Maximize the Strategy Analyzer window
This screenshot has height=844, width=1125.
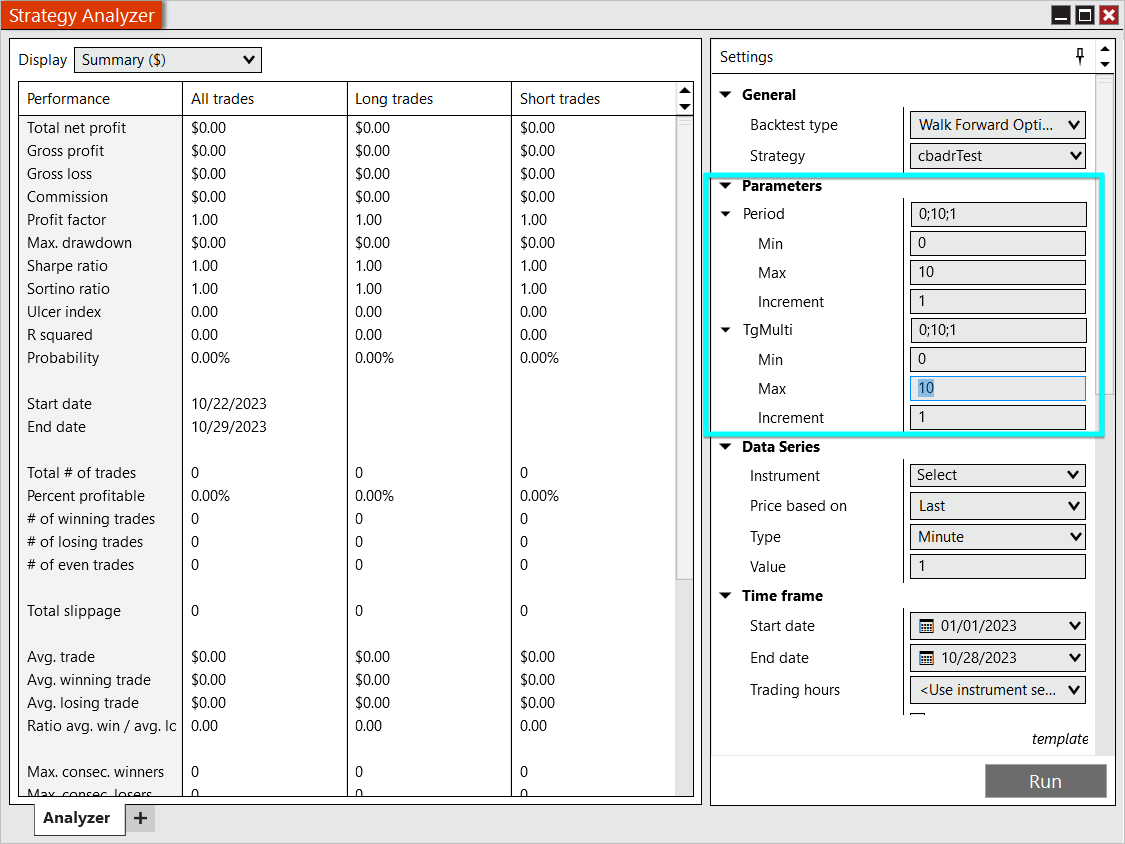click(1085, 15)
